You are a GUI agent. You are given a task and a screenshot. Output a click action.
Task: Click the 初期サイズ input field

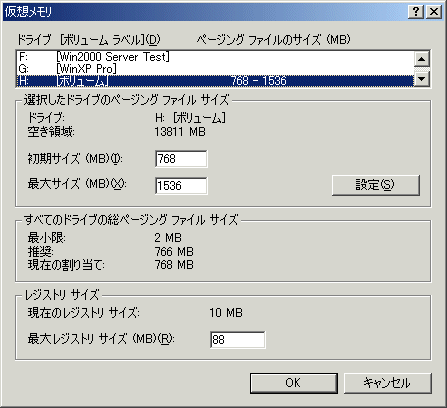(181, 159)
